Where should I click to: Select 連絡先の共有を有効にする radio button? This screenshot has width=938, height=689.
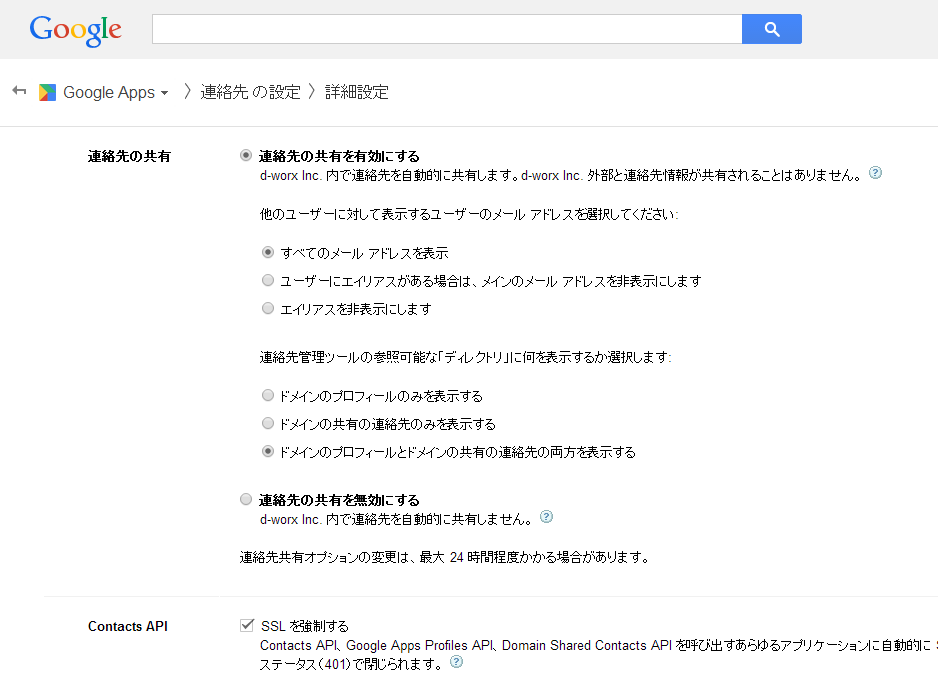point(245,155)
